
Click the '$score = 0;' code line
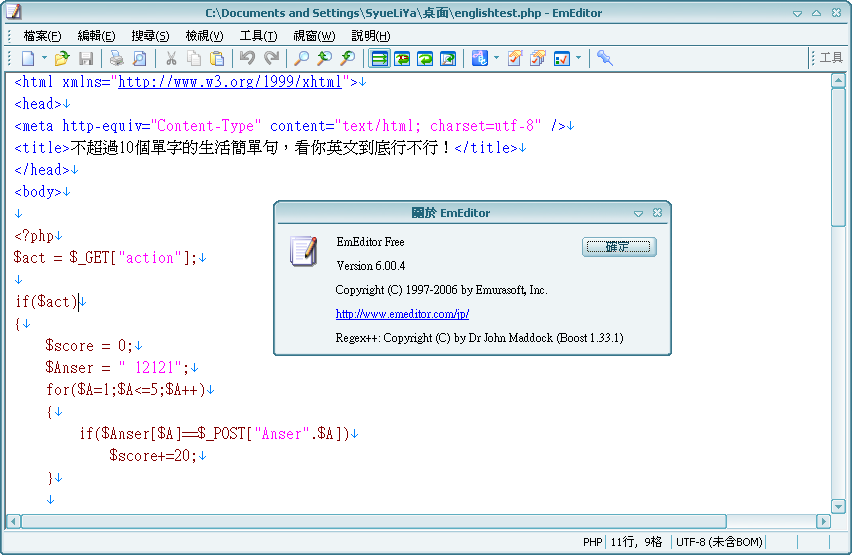(89, 346)
